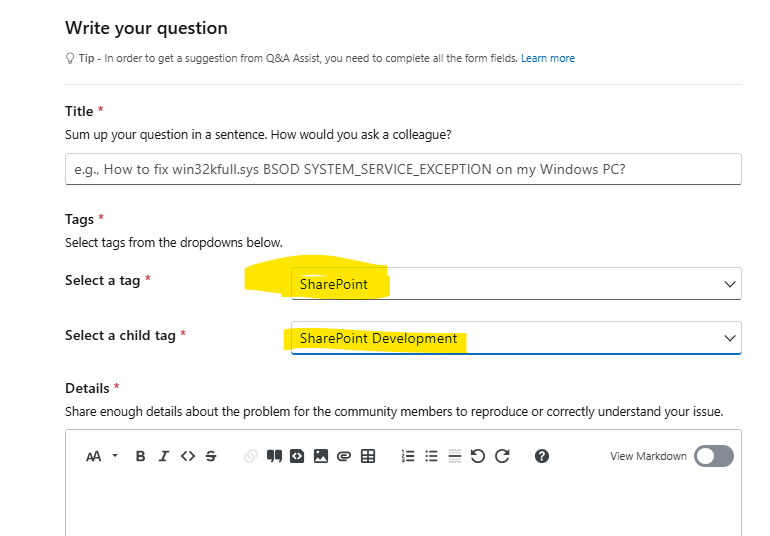Undo the last edit
This screenshot has width=770, height=536.
(x=478, y=456)
